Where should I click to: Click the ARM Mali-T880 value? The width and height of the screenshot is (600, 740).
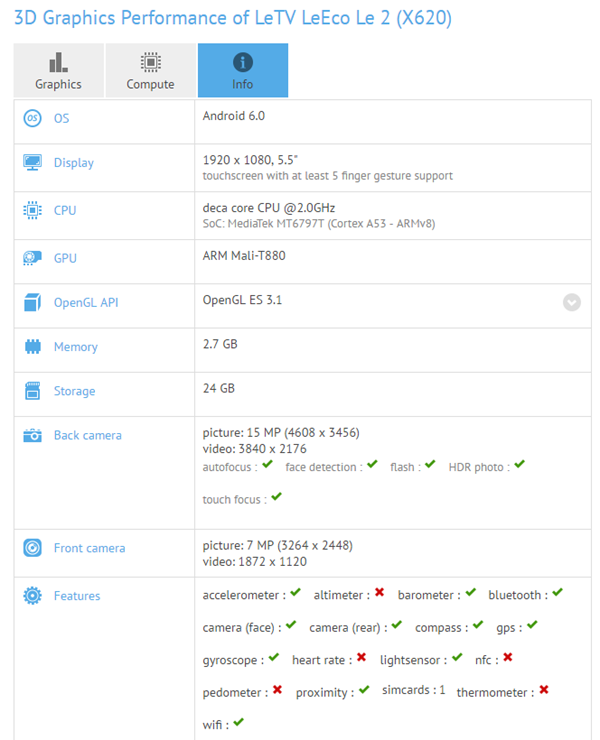(x=244, y=255)
